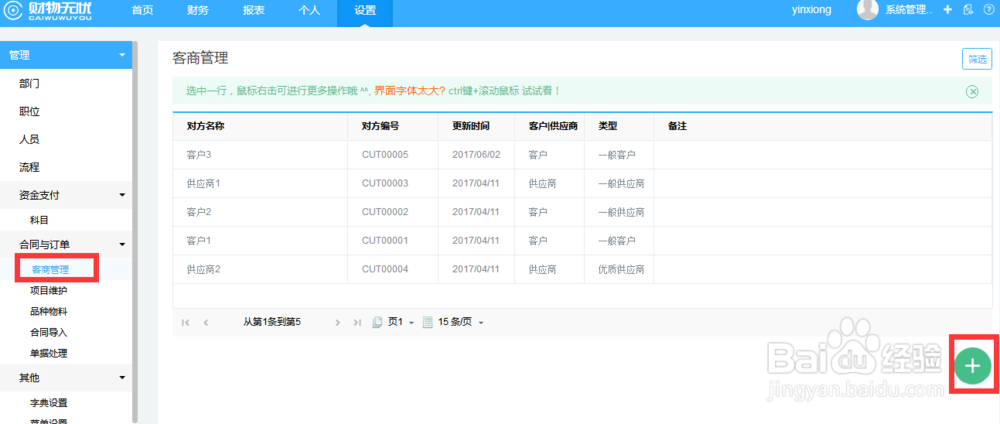Go to next page of results

pyautogui.click(x=338, y=323)
